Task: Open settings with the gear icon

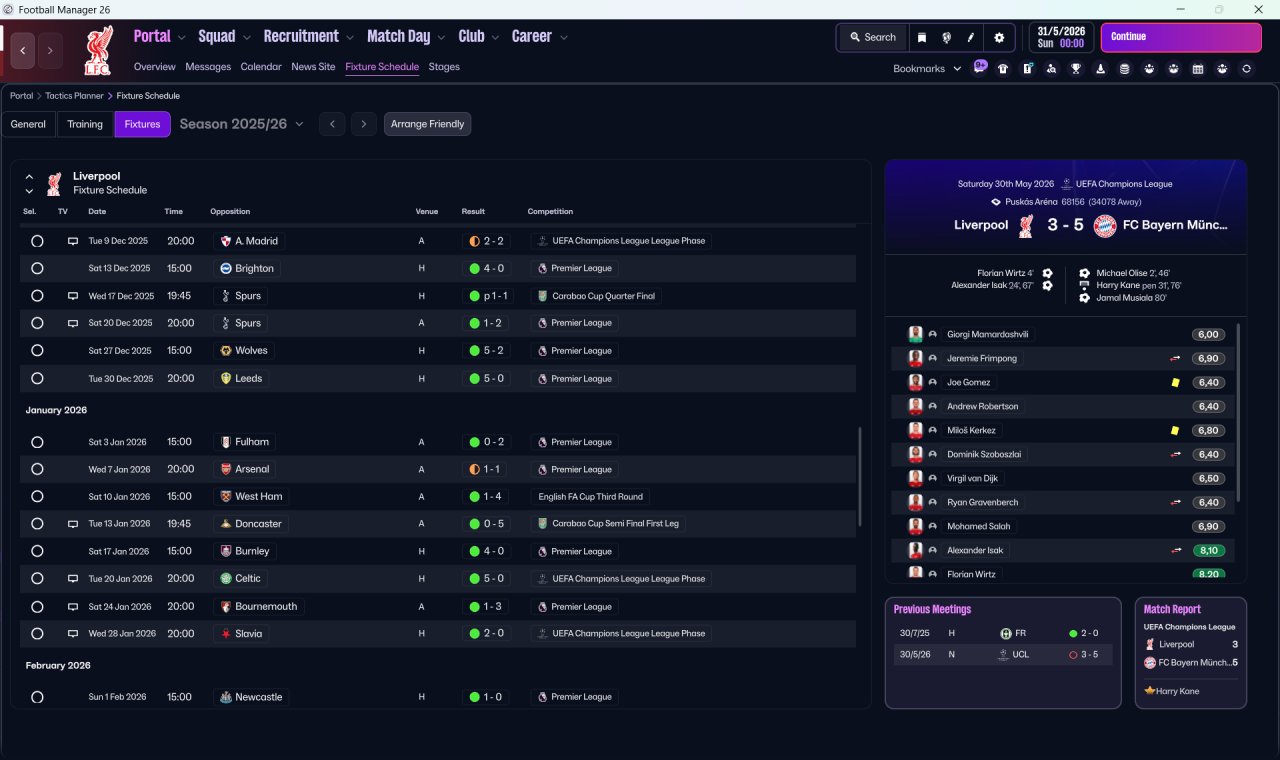Action: 999,37
